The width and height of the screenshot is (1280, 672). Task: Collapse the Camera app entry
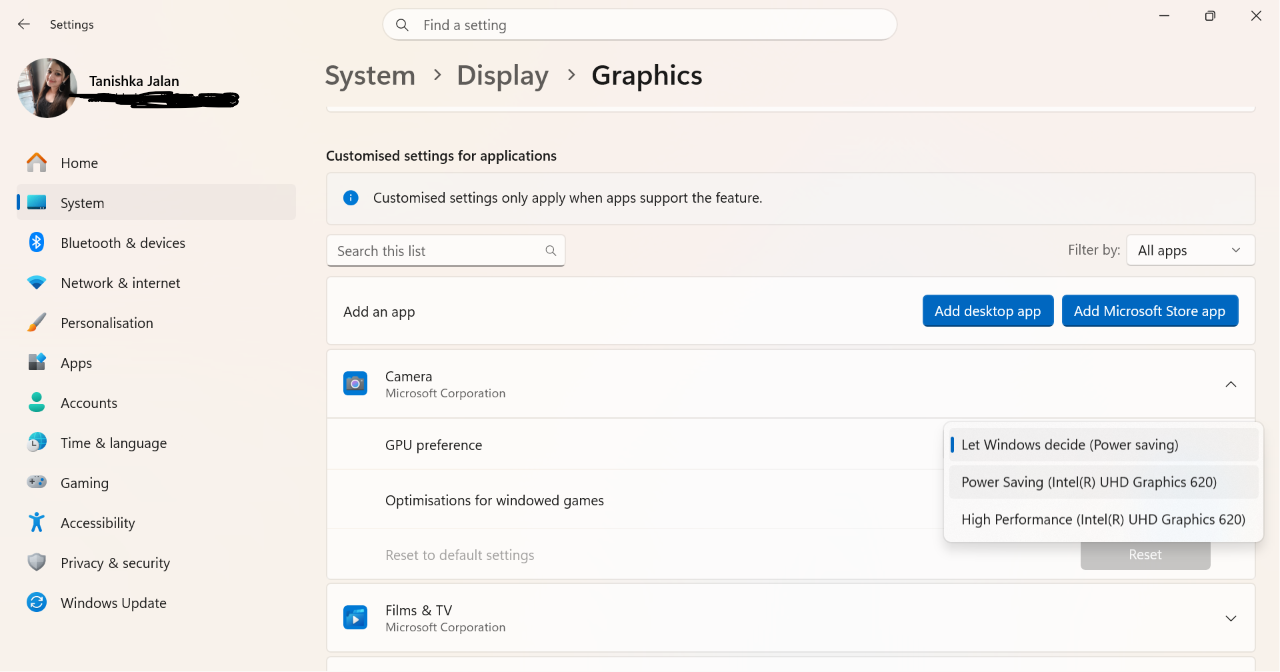(x=1231, y=384)
